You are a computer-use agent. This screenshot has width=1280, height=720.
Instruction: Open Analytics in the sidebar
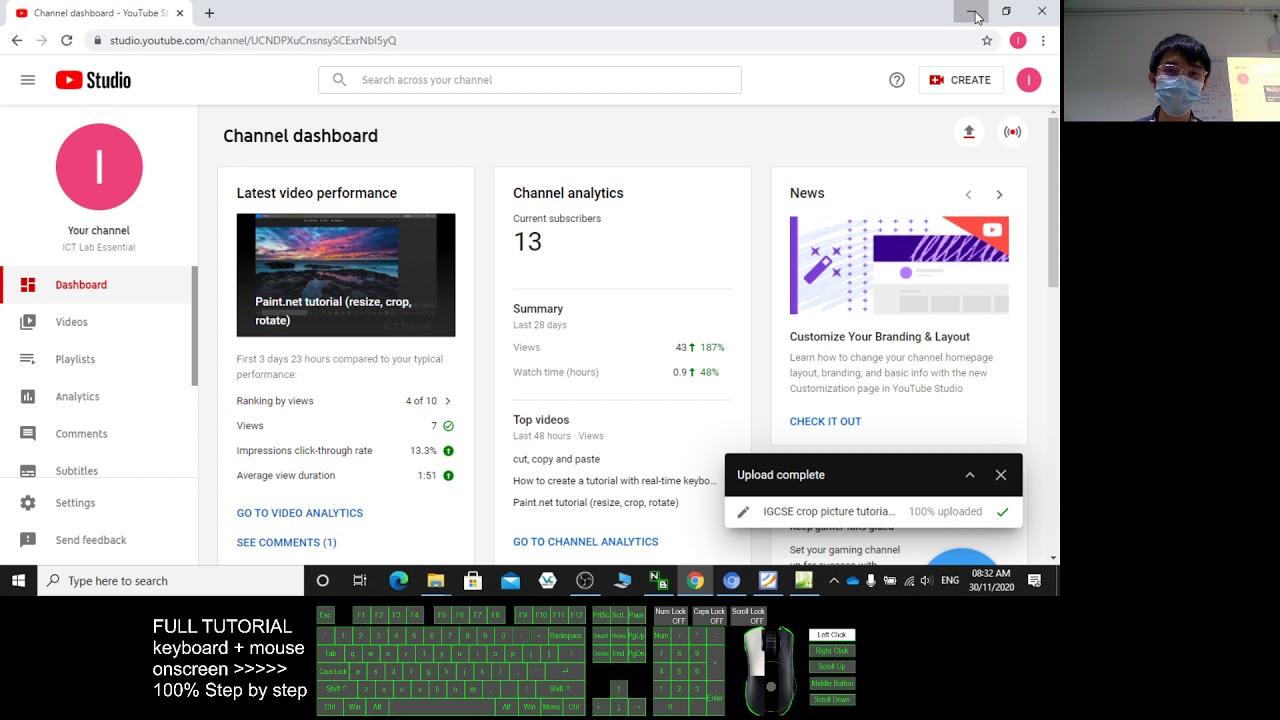click(x=98, y=397)
